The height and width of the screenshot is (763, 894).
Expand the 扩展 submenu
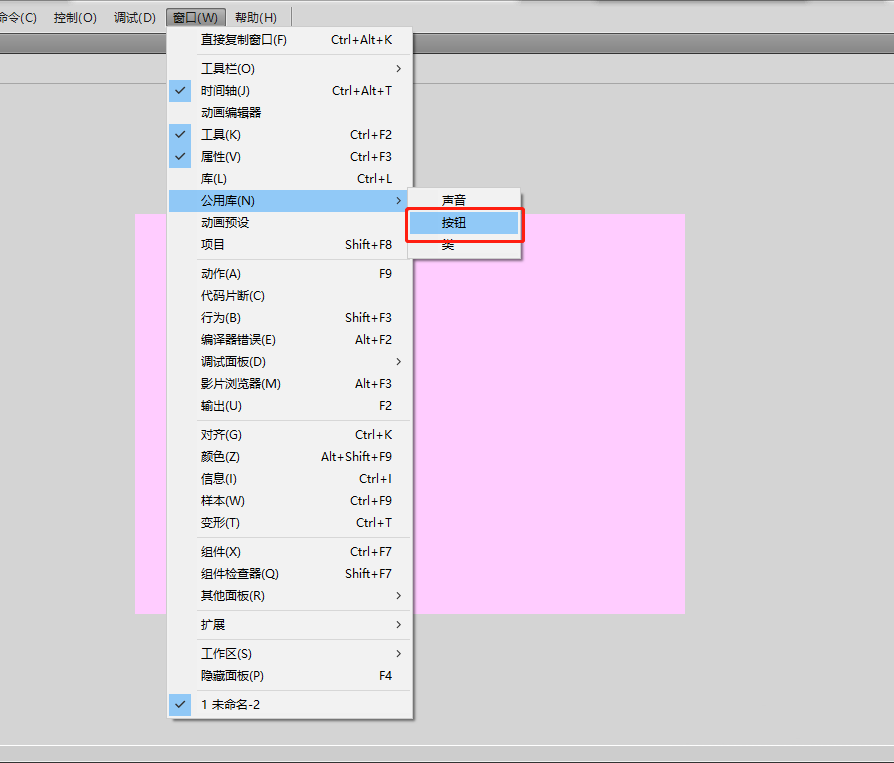[290, 625]
